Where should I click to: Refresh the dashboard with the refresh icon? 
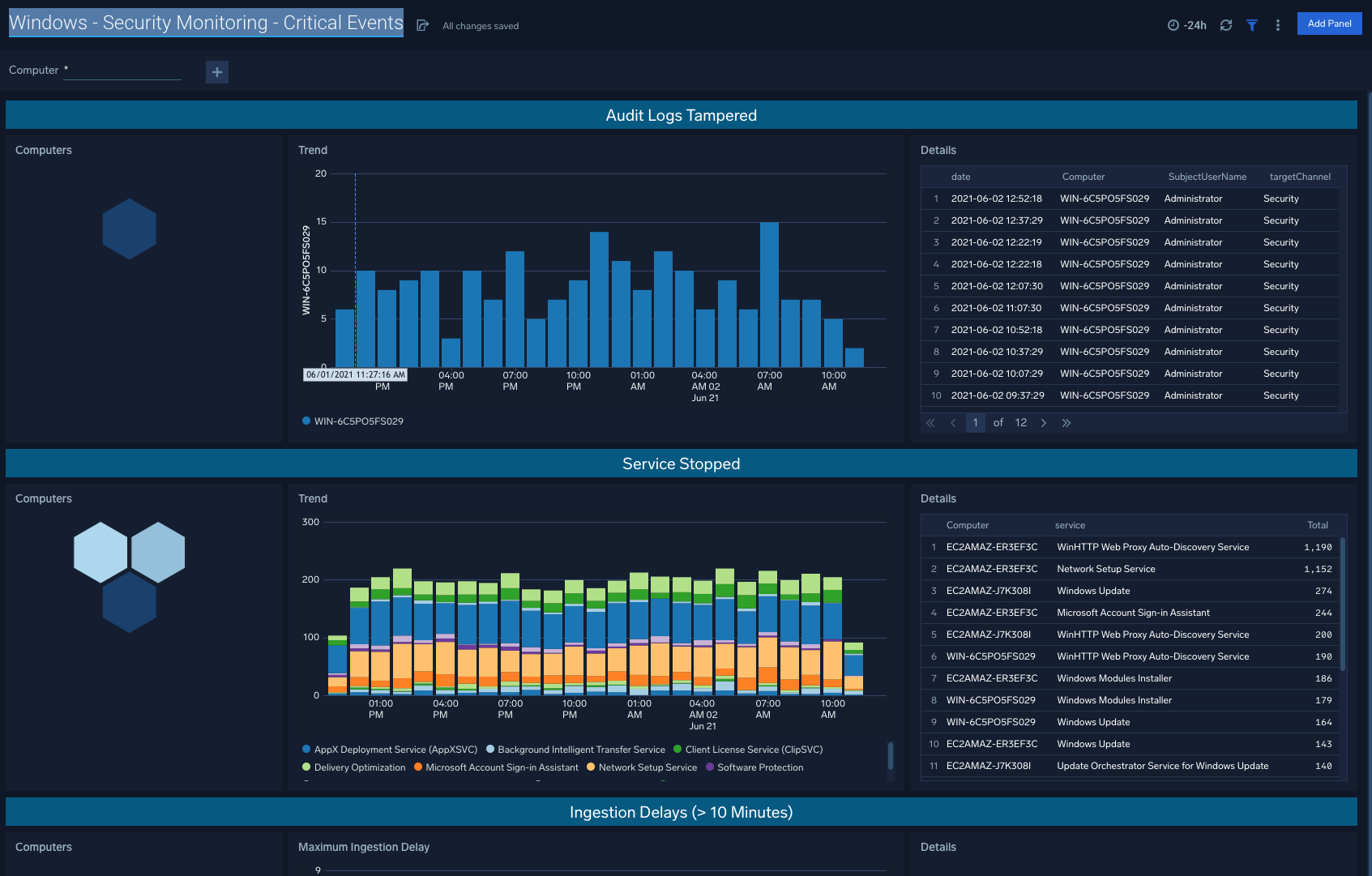1225,25
